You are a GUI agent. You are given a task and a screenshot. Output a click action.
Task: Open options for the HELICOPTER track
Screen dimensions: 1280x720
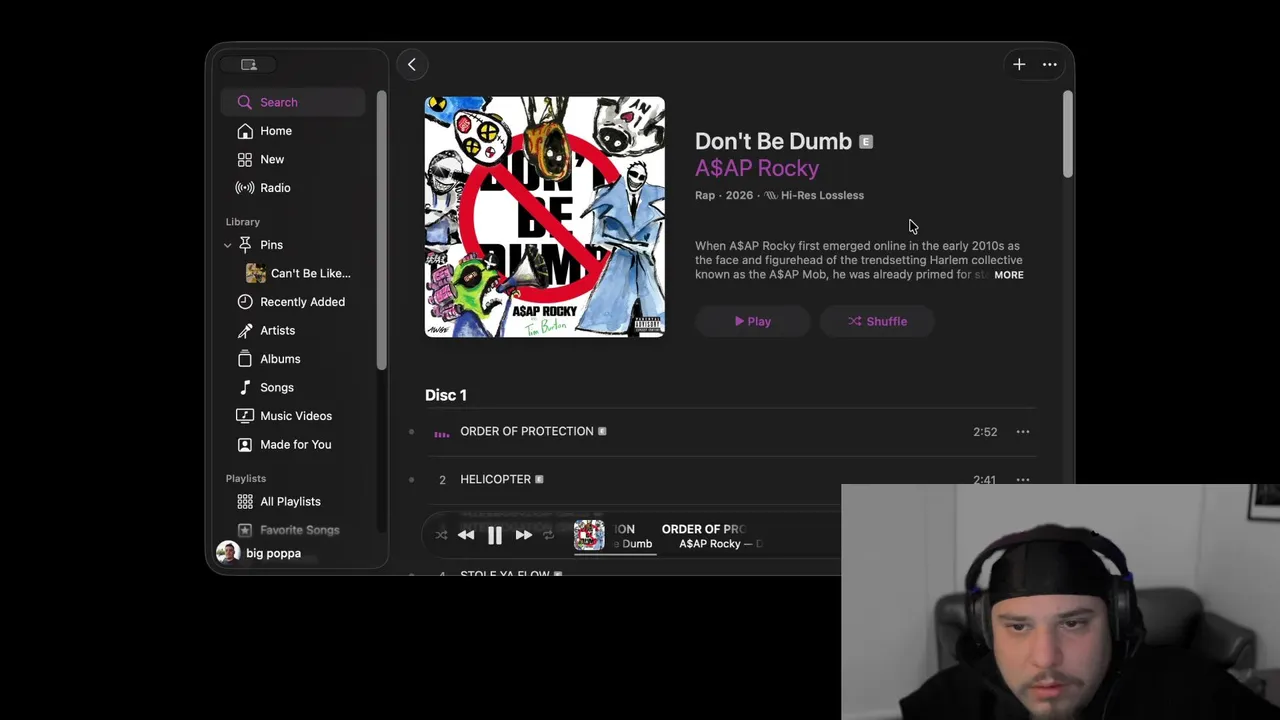coord(1022,480)
